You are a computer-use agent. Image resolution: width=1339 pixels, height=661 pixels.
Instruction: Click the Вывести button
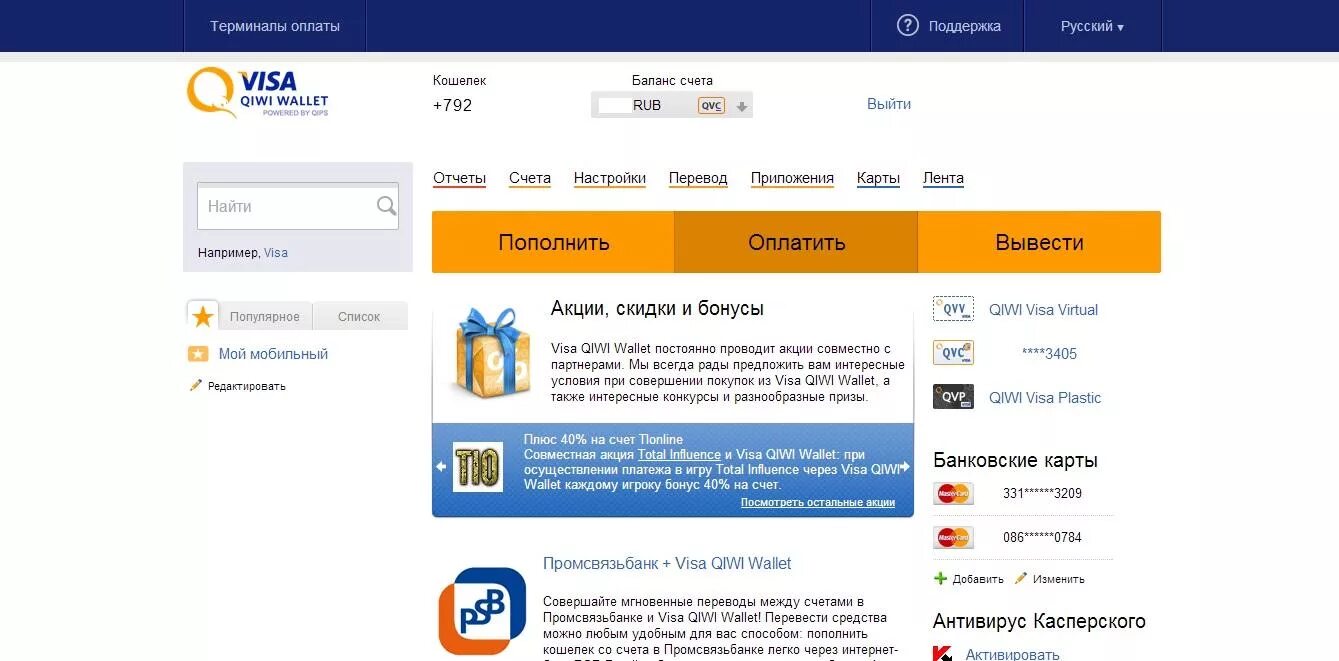coord(1039,242)
